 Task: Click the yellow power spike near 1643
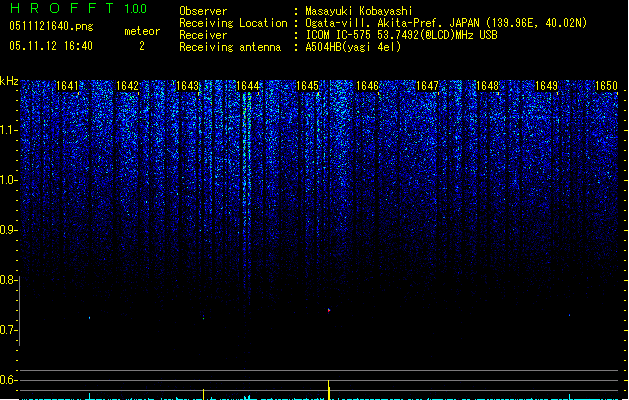203,394
